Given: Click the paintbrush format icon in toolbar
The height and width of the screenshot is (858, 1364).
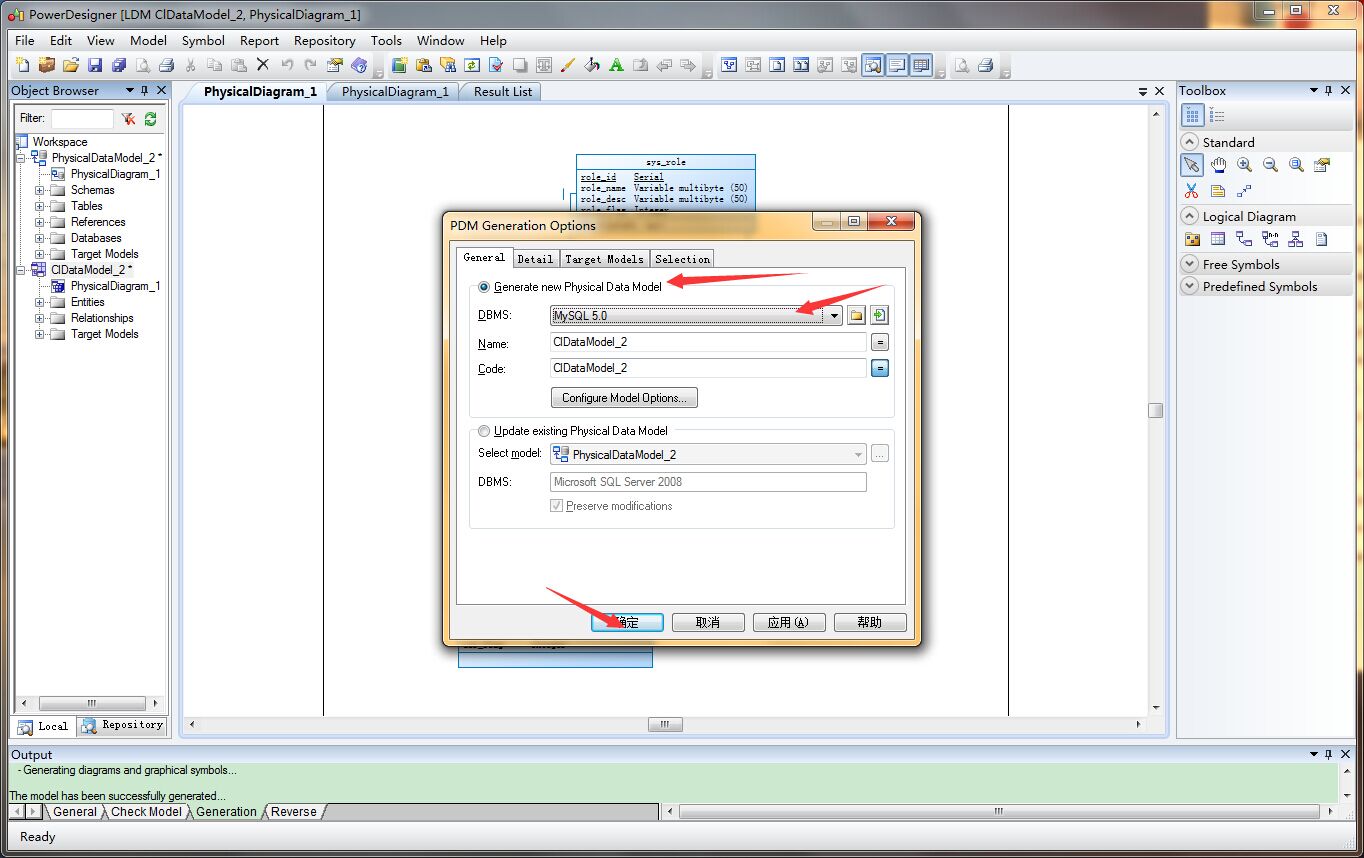Looking at the screenshot, I should 568,65.
